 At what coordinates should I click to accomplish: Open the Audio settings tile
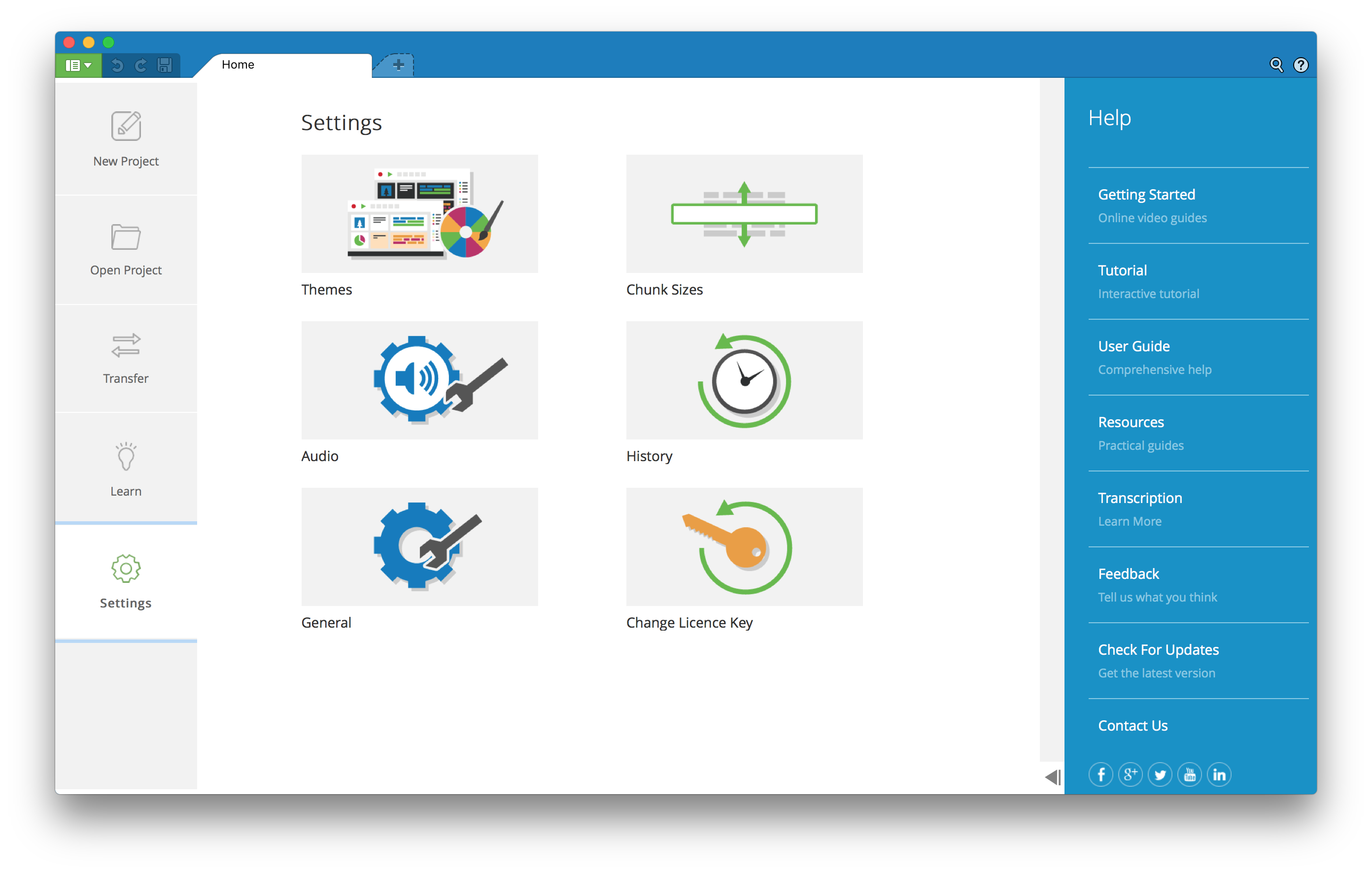pos(419,380)
